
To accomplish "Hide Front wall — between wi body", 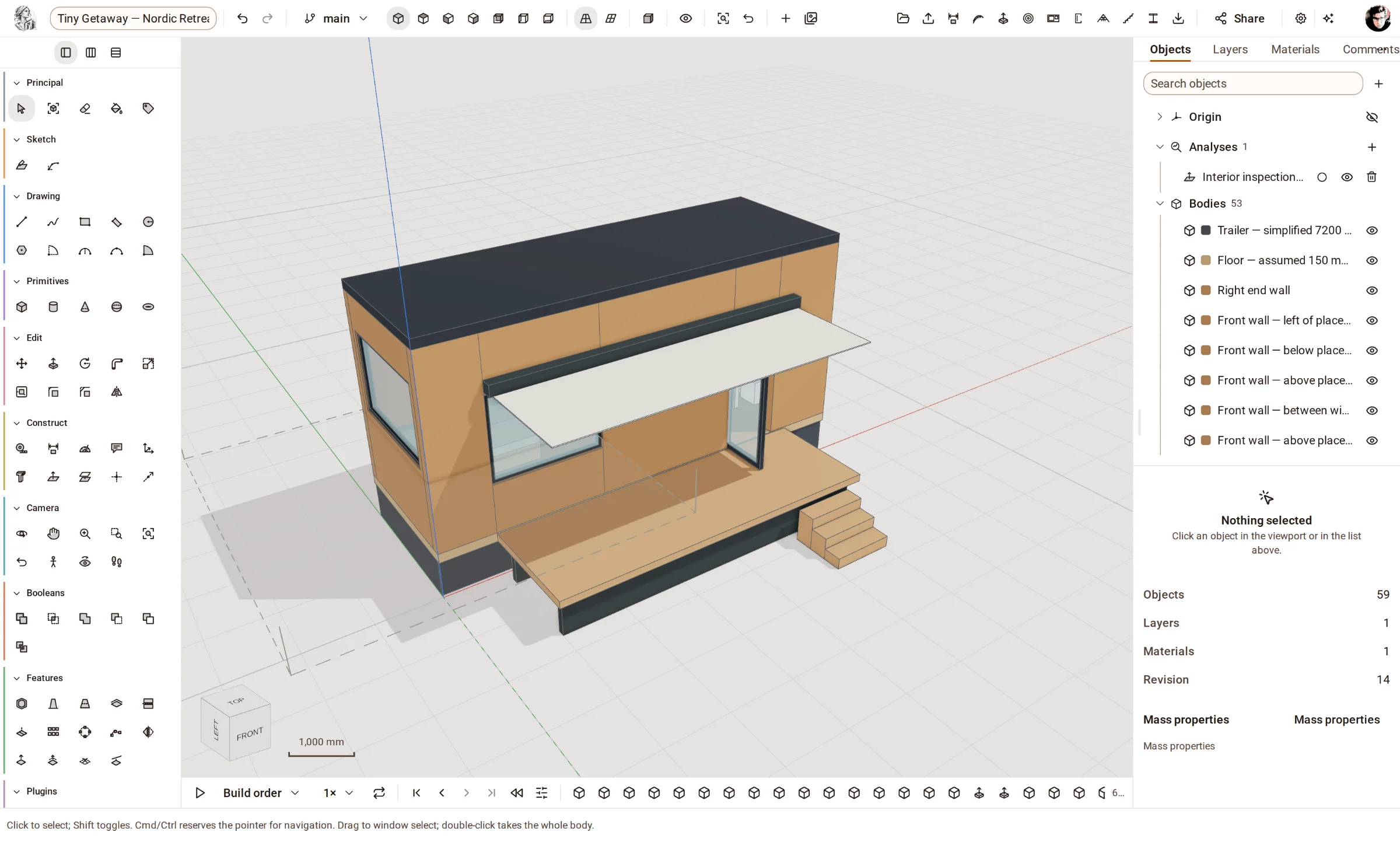I will (x=1372, y=411).
